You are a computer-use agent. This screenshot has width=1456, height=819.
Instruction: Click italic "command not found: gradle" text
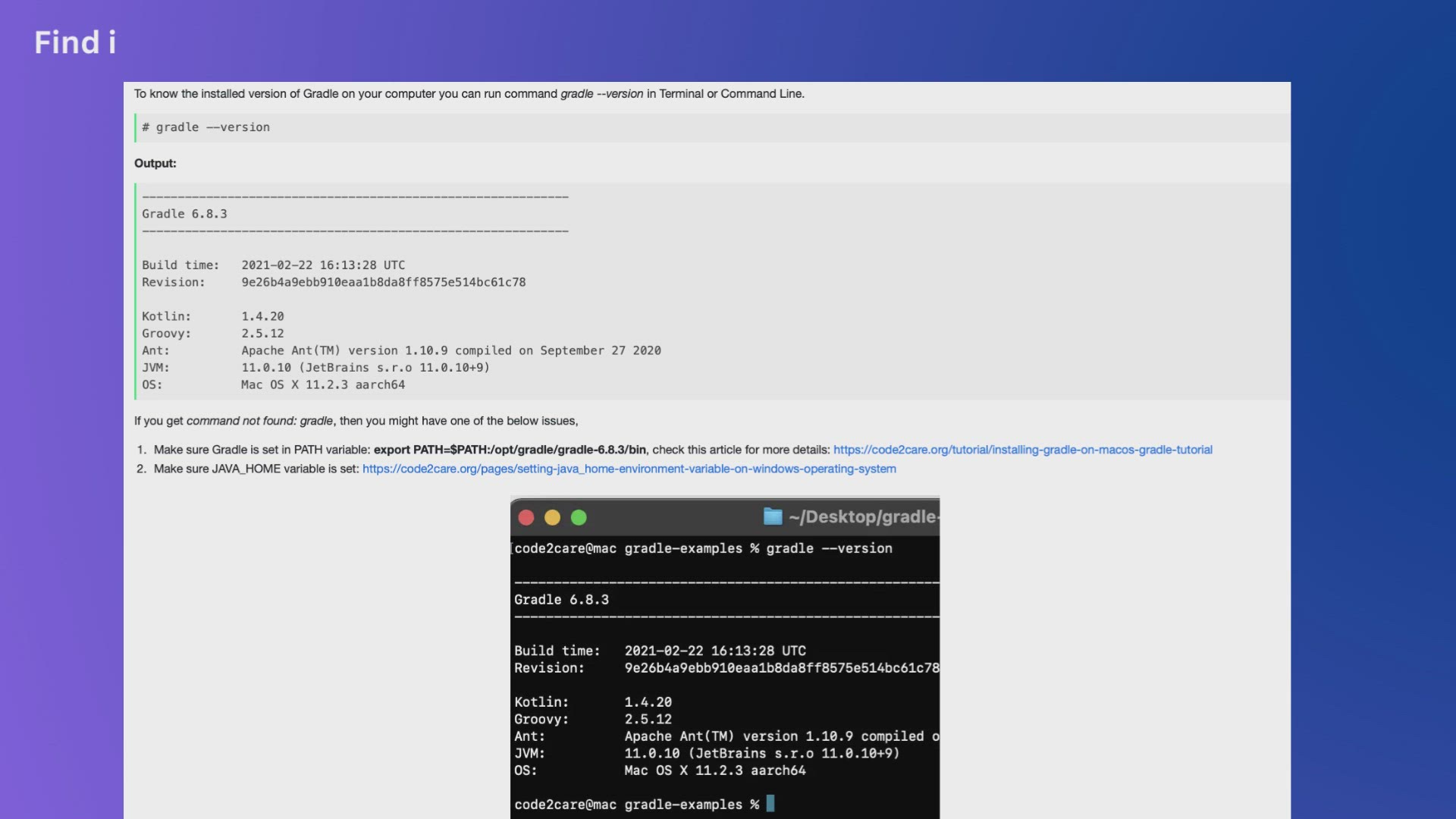click(x=259, y=421)
